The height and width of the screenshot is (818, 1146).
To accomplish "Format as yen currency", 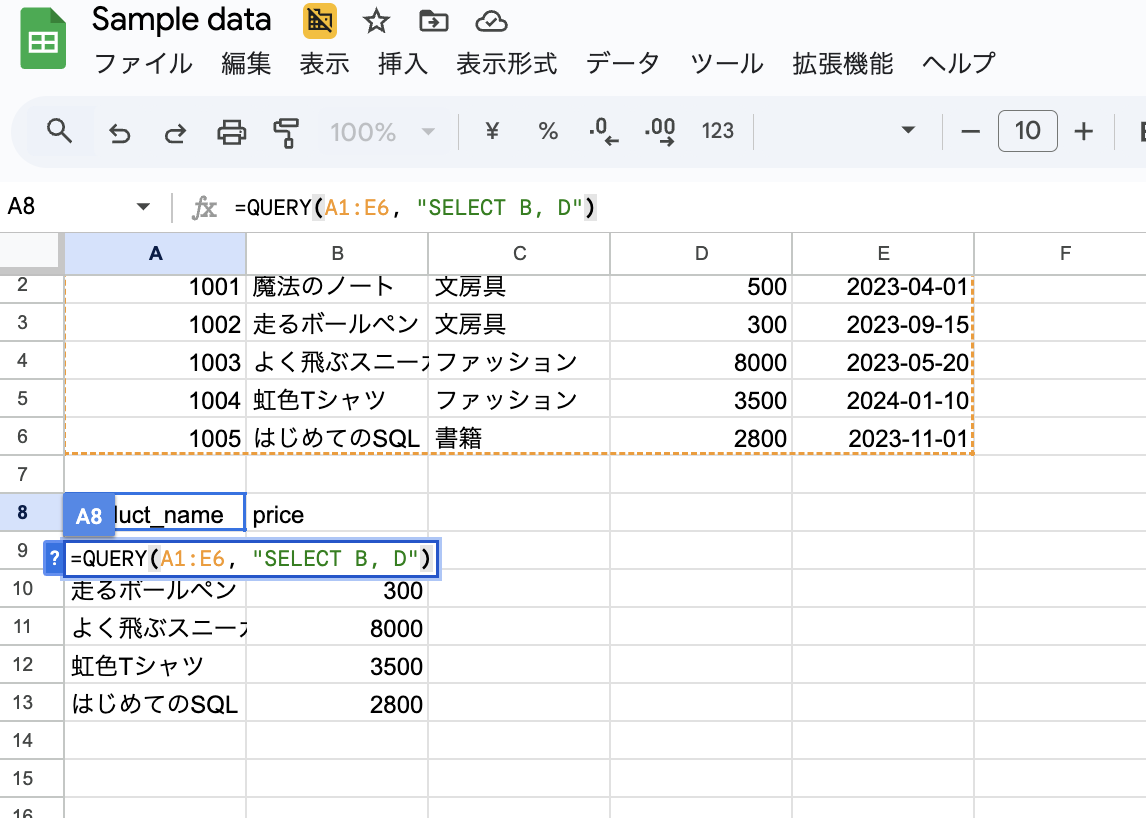I will 492,131.
